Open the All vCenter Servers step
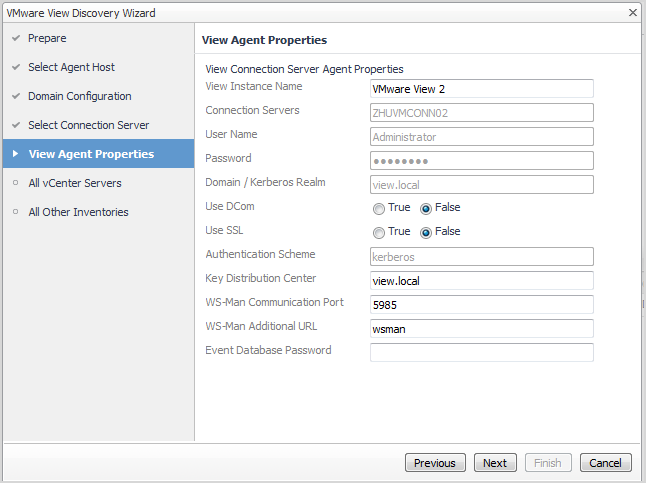This screenshot has width=646, height=483. pos(75,183)
